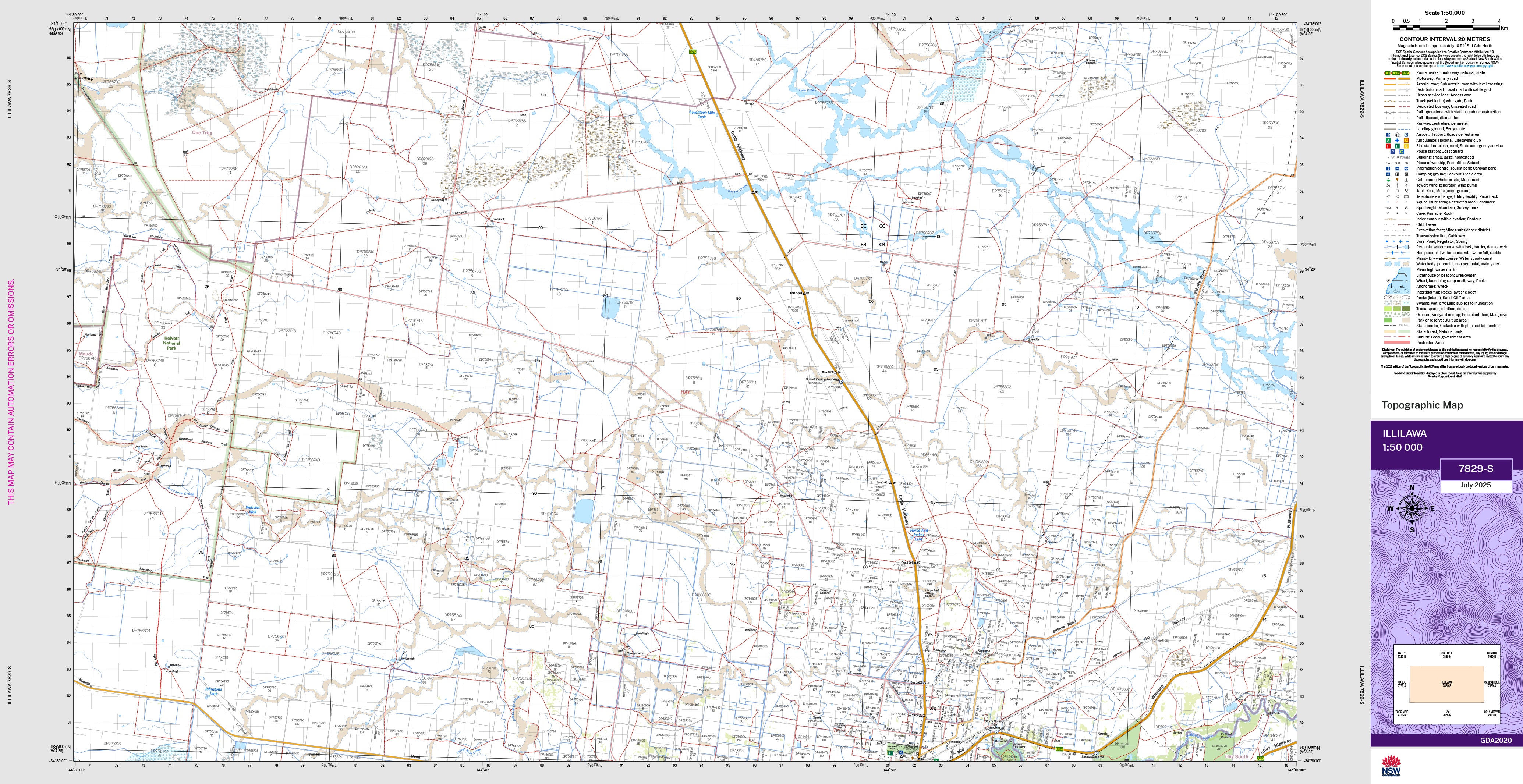This screenshot has width=1523, height=784.
Task: Click the Coast guard C symbol in legend
Action: point(1402,152)
